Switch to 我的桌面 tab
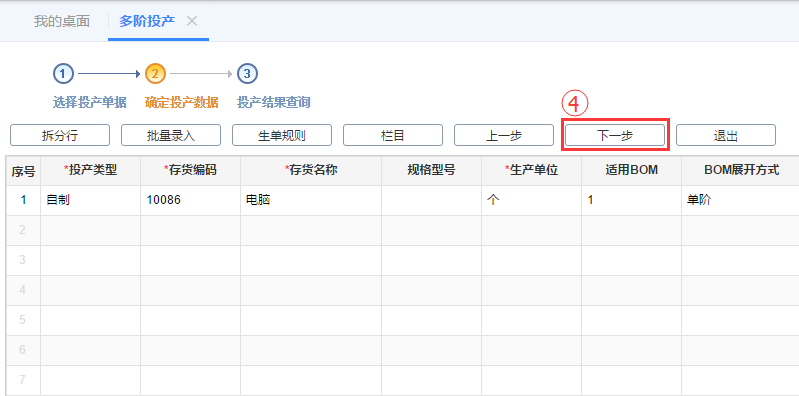Screen dimensions: 799x396 pyautogui.click(x=62, y=21)
